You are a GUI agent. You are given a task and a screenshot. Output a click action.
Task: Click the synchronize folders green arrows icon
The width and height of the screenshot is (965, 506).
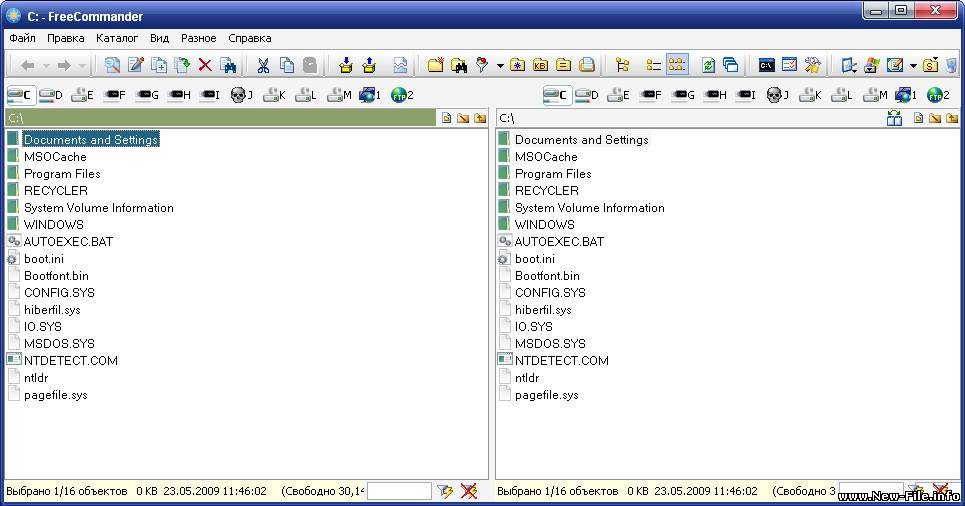[x=708, y=66]
